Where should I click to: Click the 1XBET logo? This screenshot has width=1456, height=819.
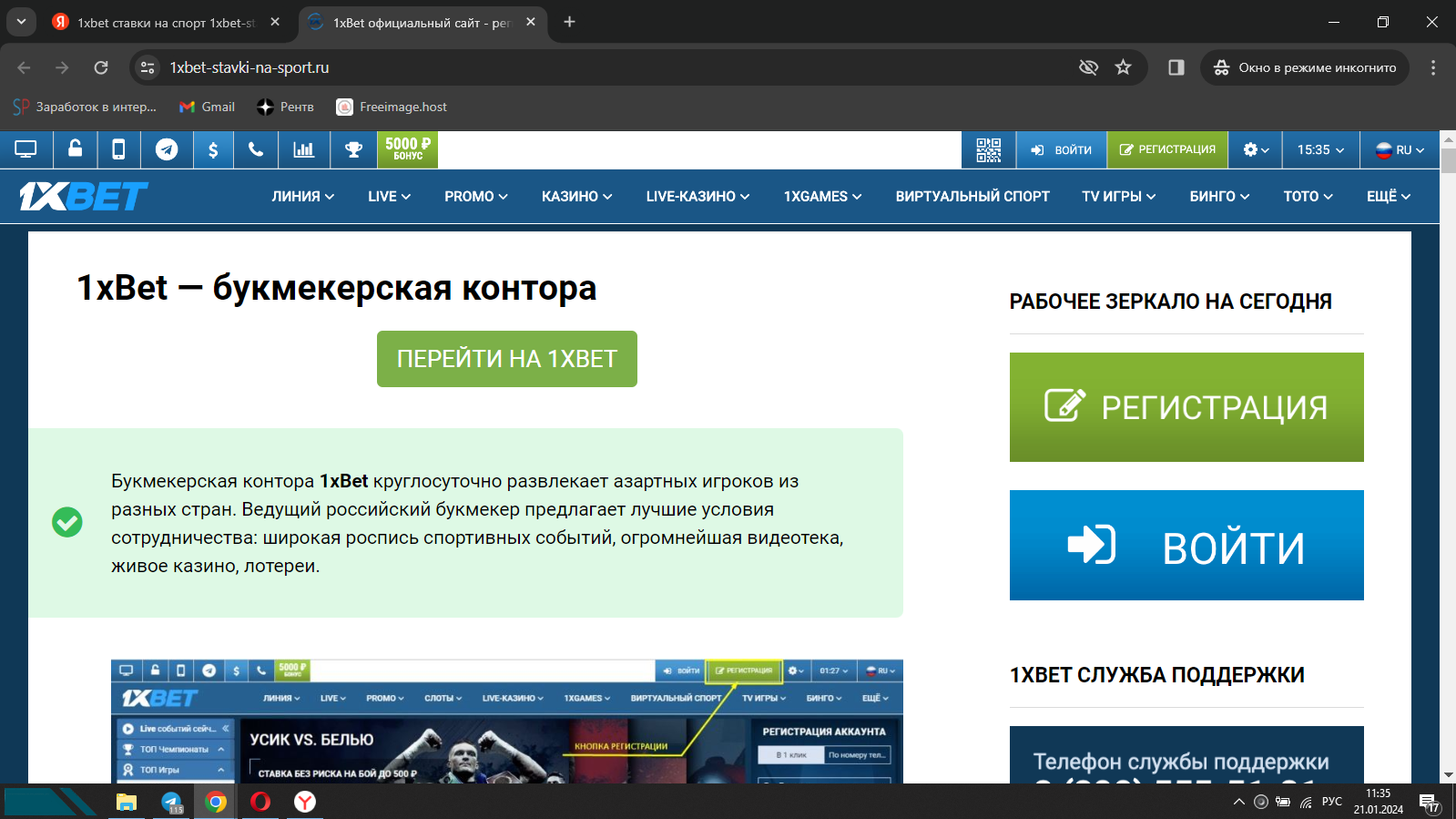[x=84, y=196]
